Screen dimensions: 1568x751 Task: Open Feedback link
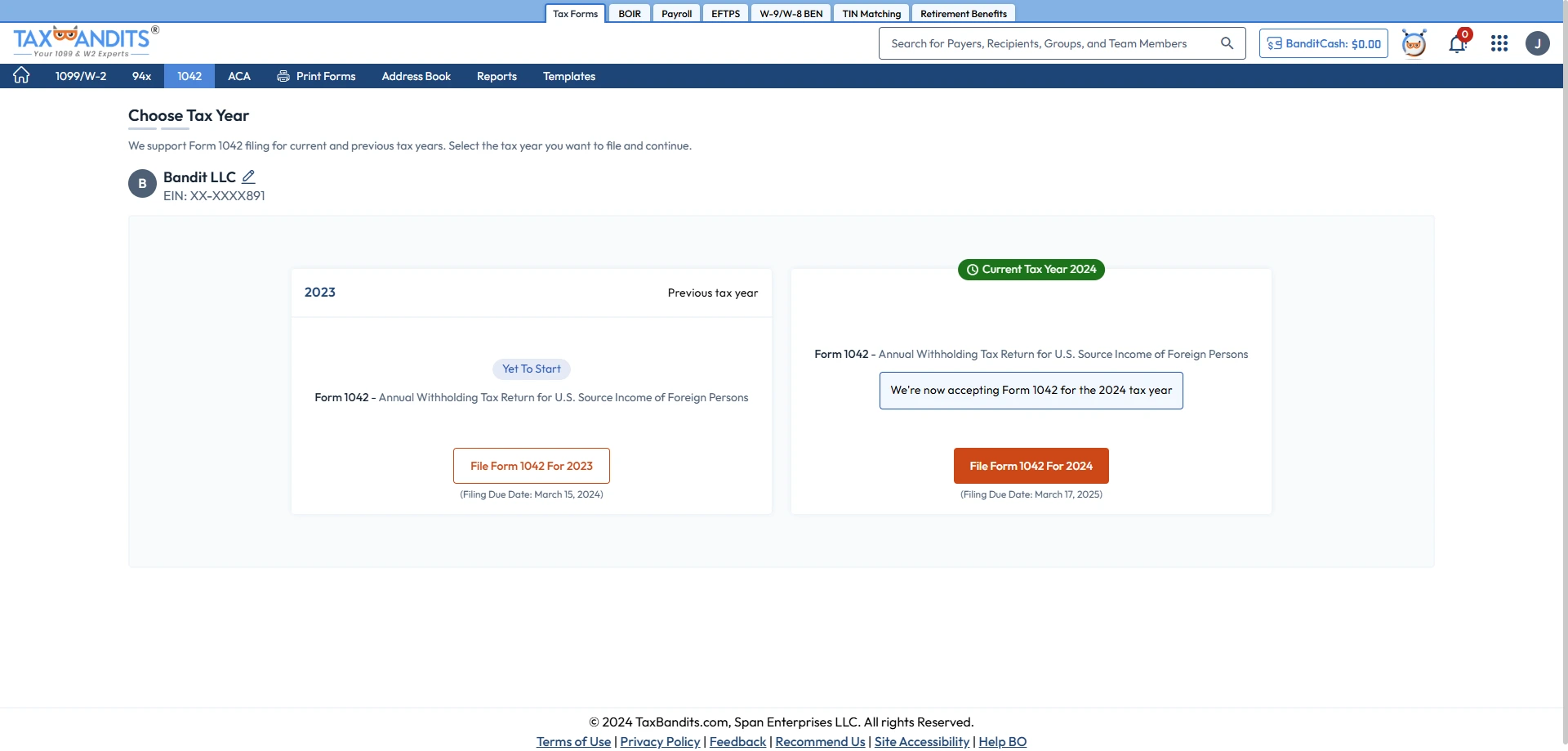737,741
